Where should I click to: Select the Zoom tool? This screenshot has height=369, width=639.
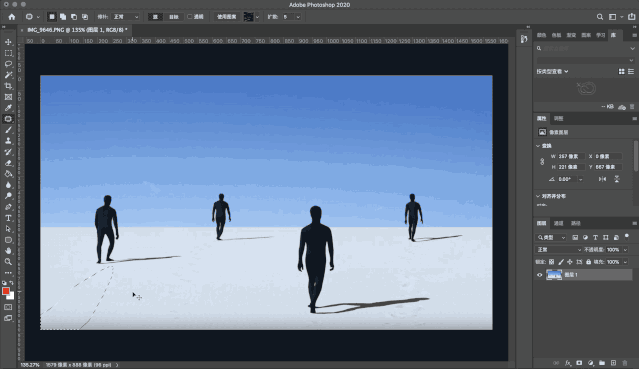click(x=8, y=262)
